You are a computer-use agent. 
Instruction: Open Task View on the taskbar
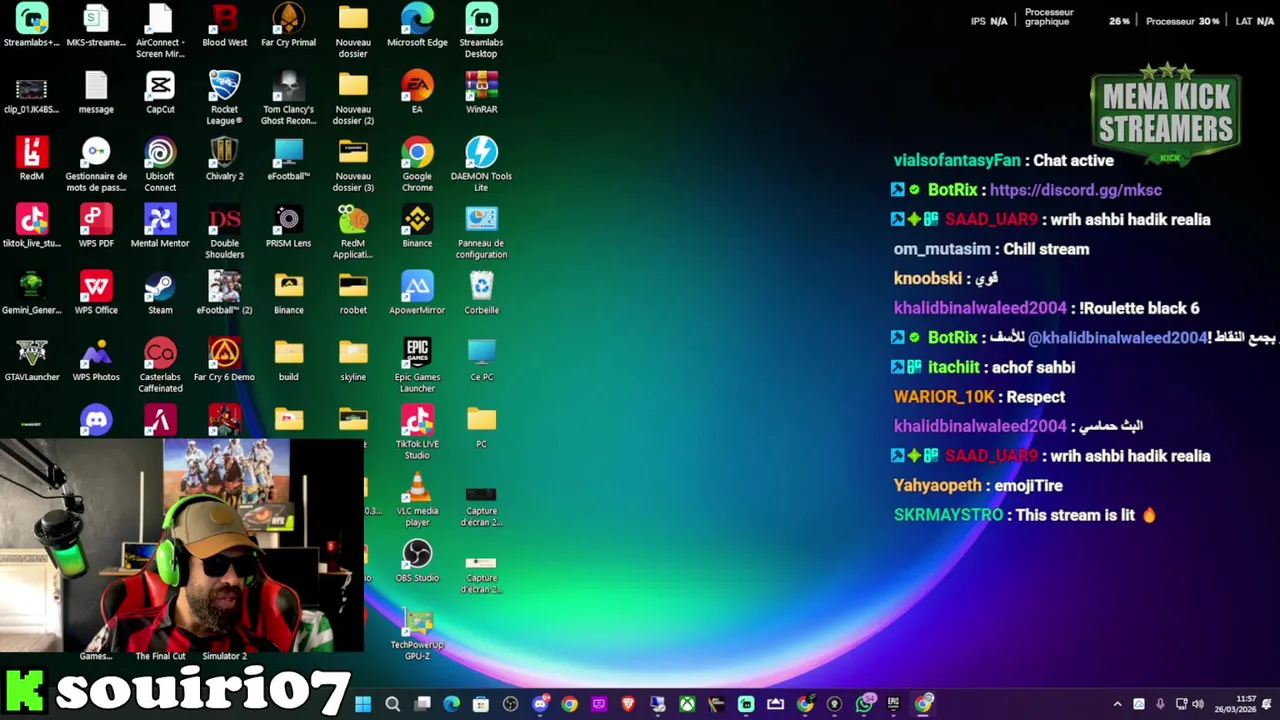coord(422,704)
